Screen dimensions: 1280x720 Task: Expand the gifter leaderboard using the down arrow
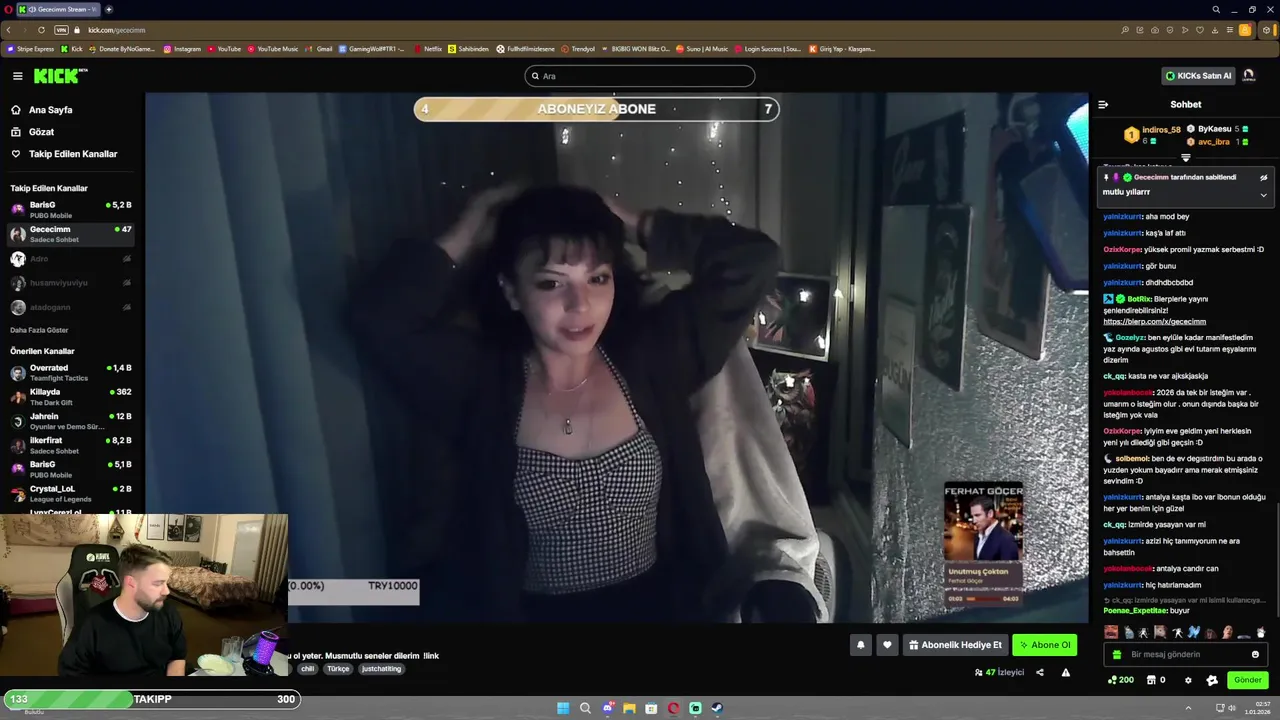tap(1186, 157)
